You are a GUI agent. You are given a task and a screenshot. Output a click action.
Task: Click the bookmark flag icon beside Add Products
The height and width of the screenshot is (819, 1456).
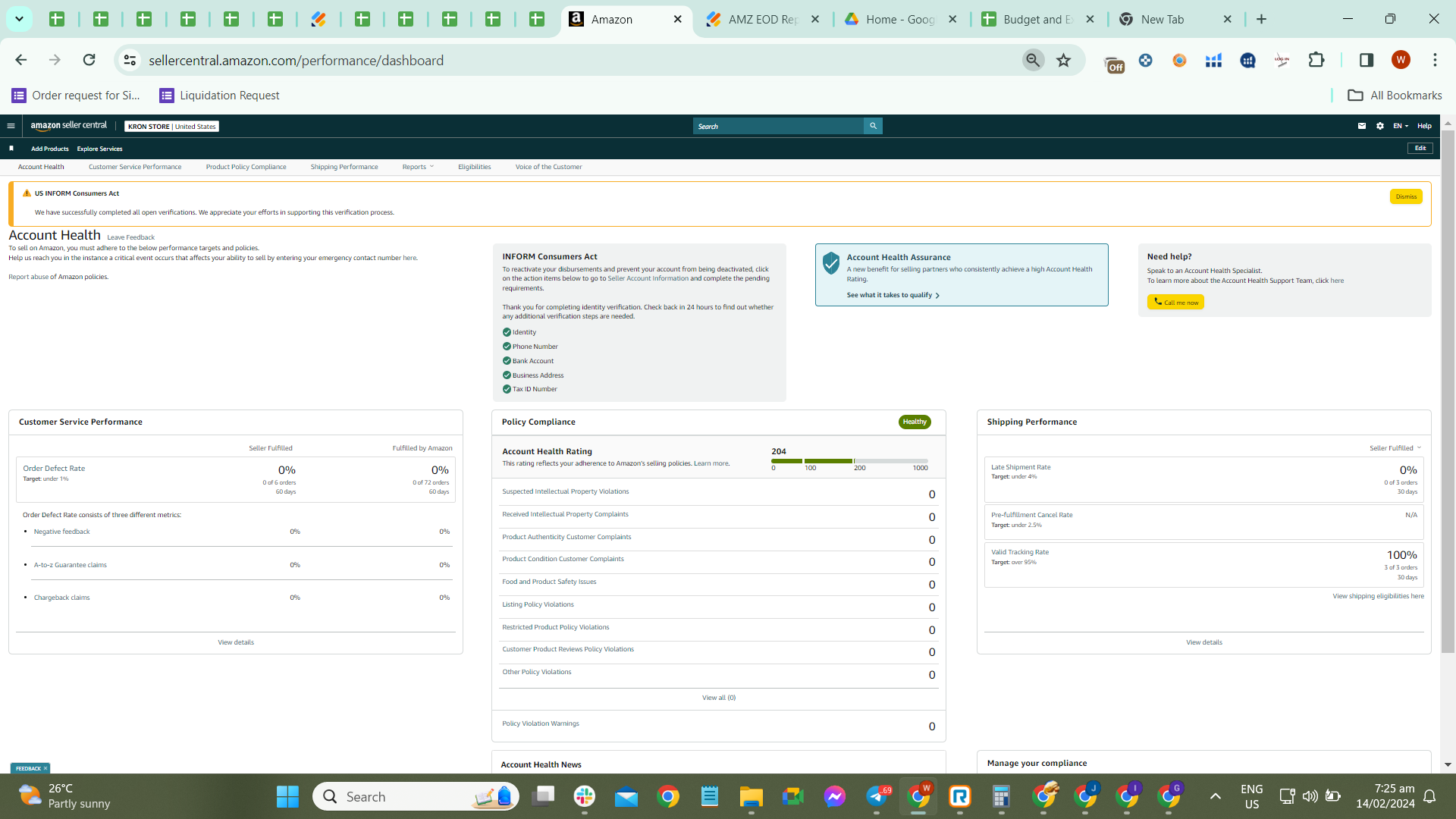(11, 149)
